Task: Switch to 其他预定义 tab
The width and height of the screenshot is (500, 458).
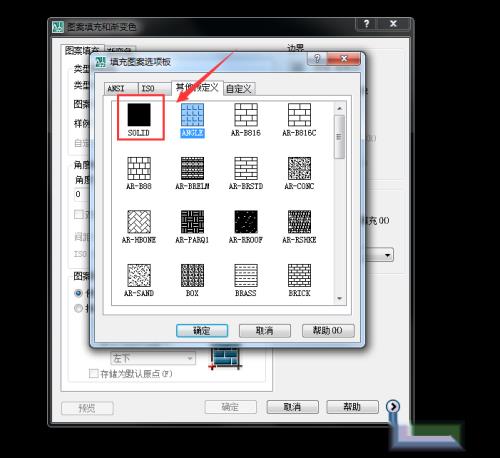Action: pos(197,88)
